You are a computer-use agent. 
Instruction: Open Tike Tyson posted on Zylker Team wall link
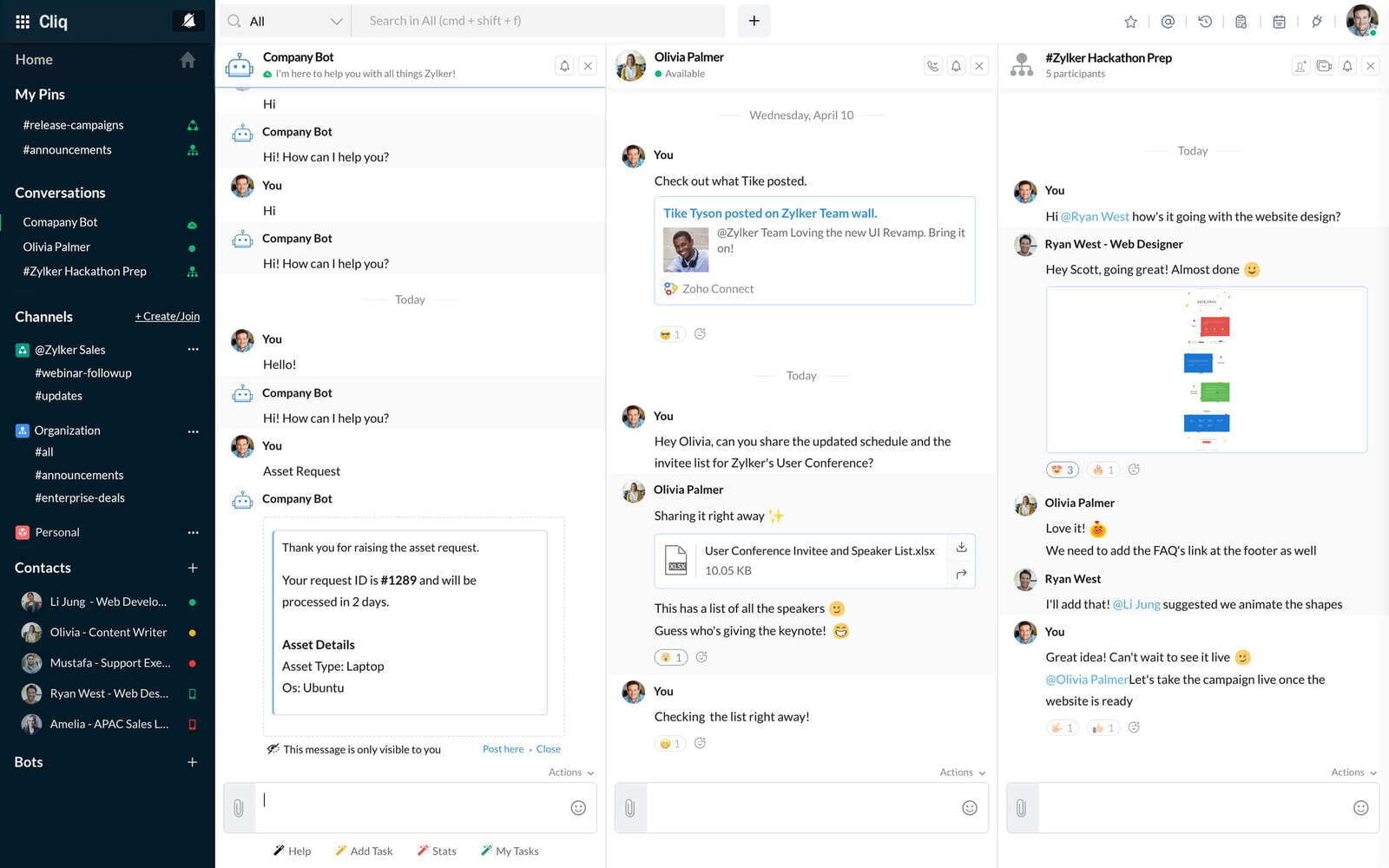click(x=770, y=214)
